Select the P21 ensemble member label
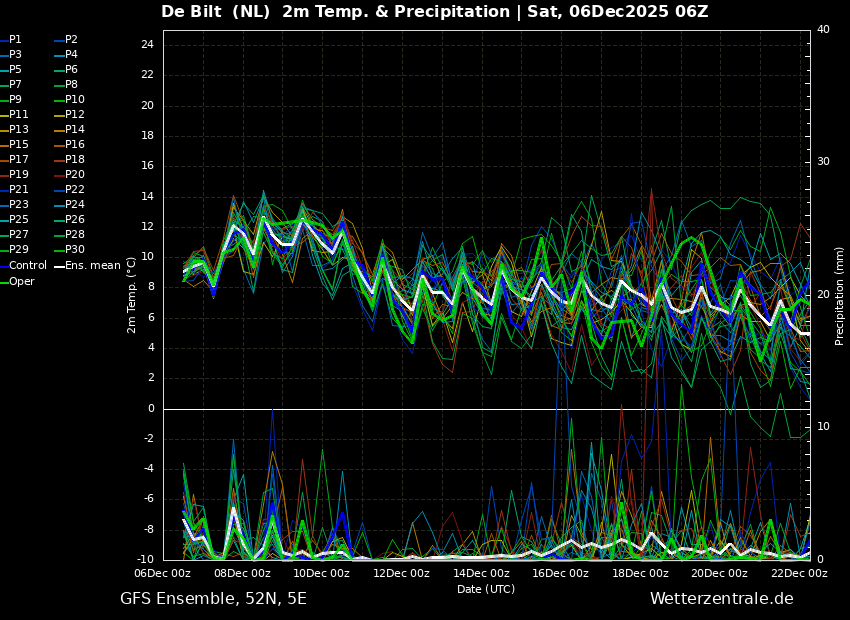850x620 pixels. pos(19,190)
